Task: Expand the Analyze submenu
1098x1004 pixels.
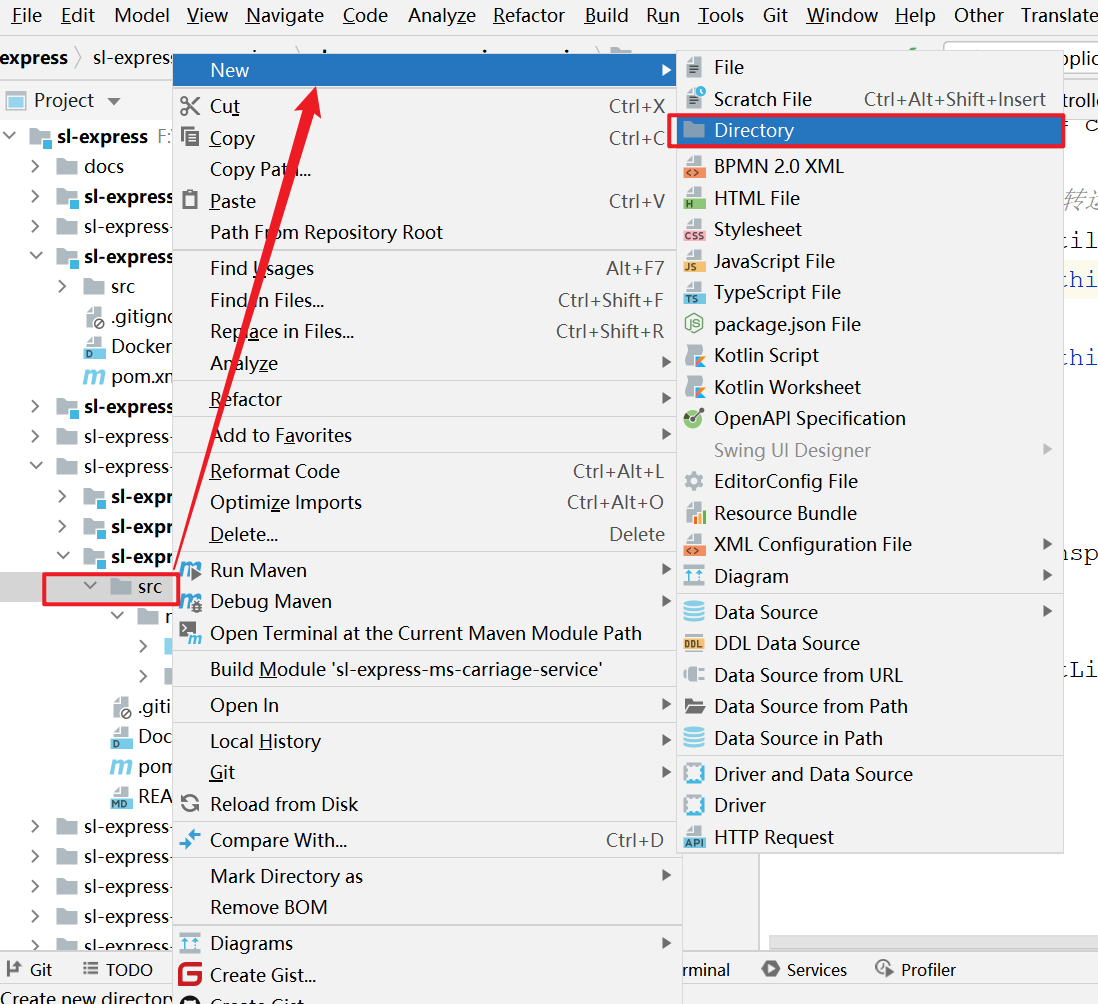Action: 666,363
